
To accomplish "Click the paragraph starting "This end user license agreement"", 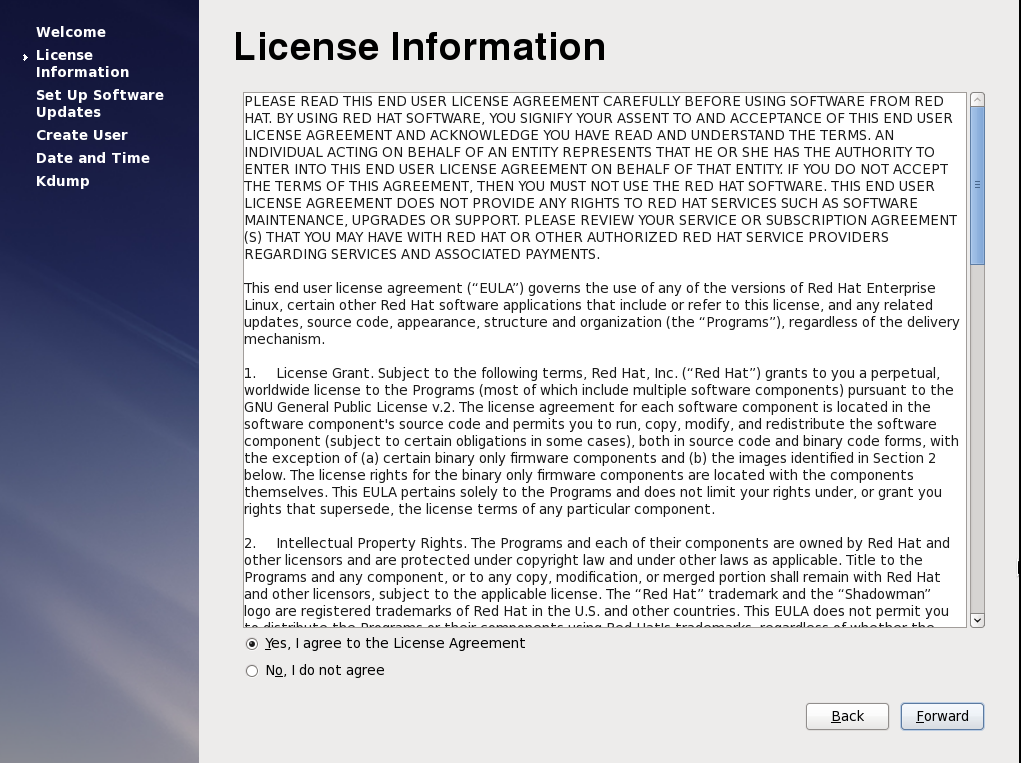I will [x=602, y=313].
